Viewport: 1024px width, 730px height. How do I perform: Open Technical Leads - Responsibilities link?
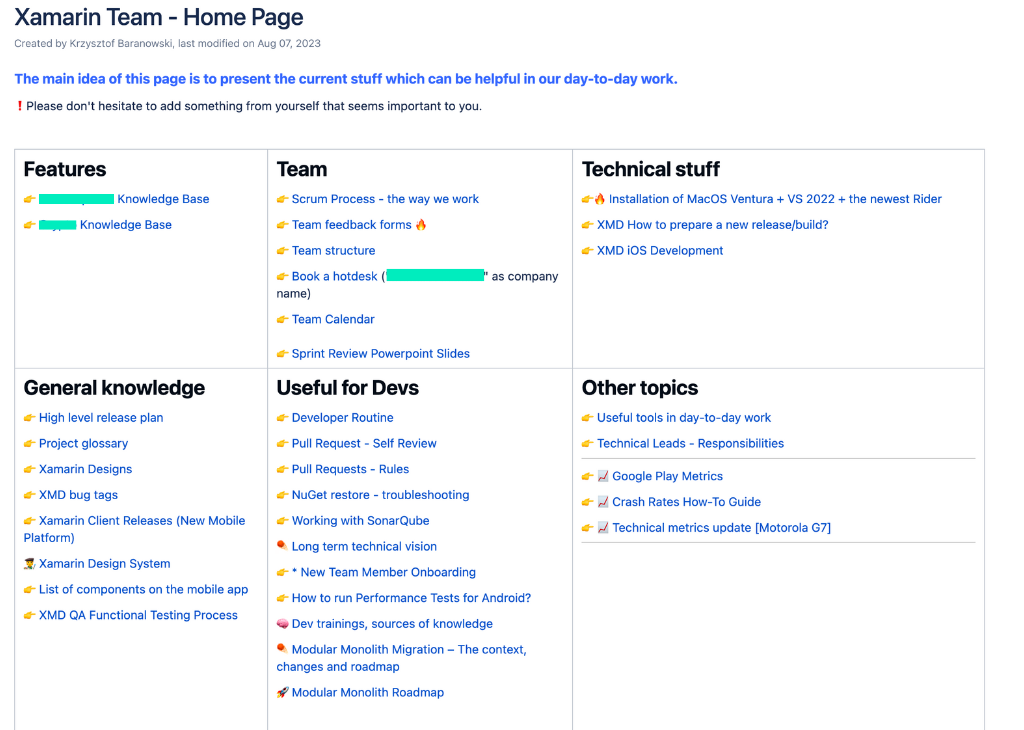[x=690, y=443]
